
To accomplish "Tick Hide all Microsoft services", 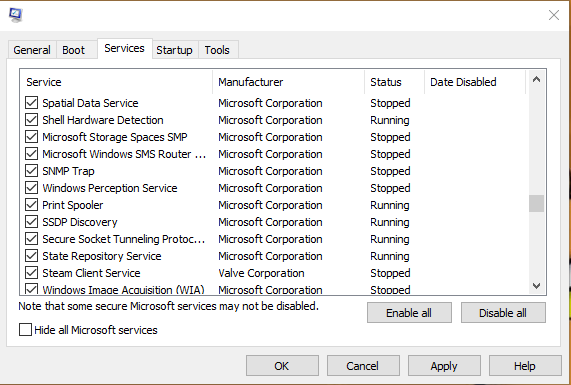I will click(x=25, y=330).
